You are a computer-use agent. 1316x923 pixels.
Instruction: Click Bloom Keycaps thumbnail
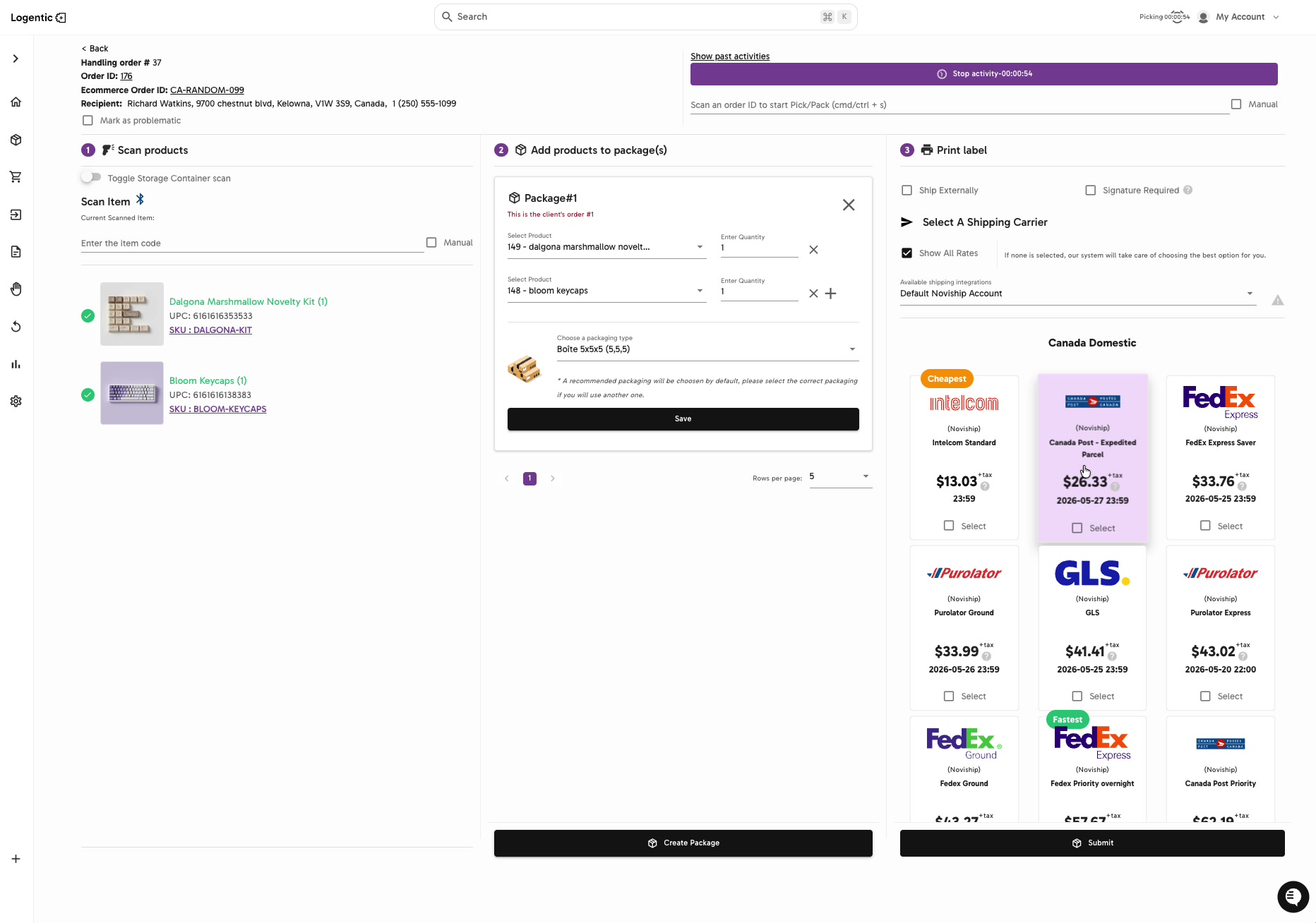(132, 393)
